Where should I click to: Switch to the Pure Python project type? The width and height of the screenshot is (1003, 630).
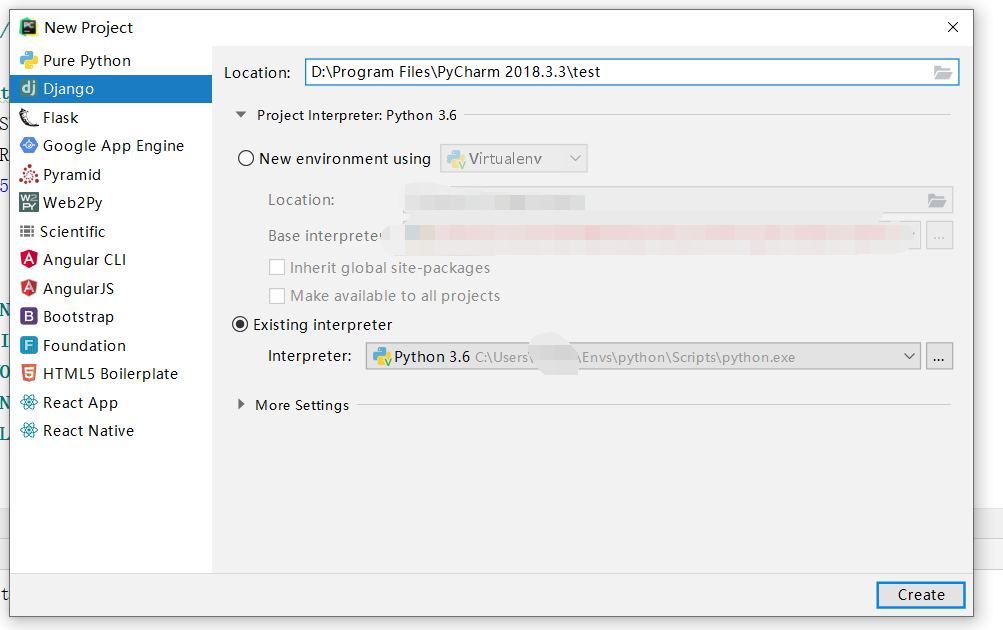(x=27, y=60)
